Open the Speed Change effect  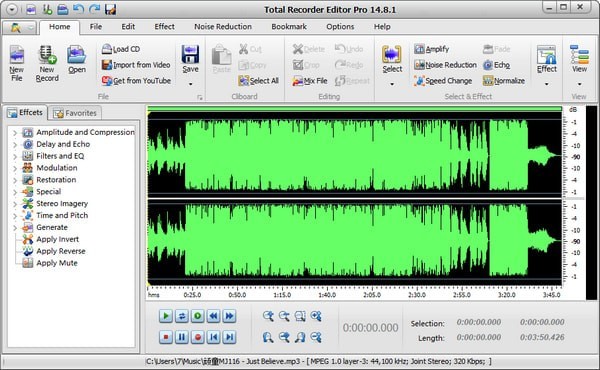coord(443,81)
